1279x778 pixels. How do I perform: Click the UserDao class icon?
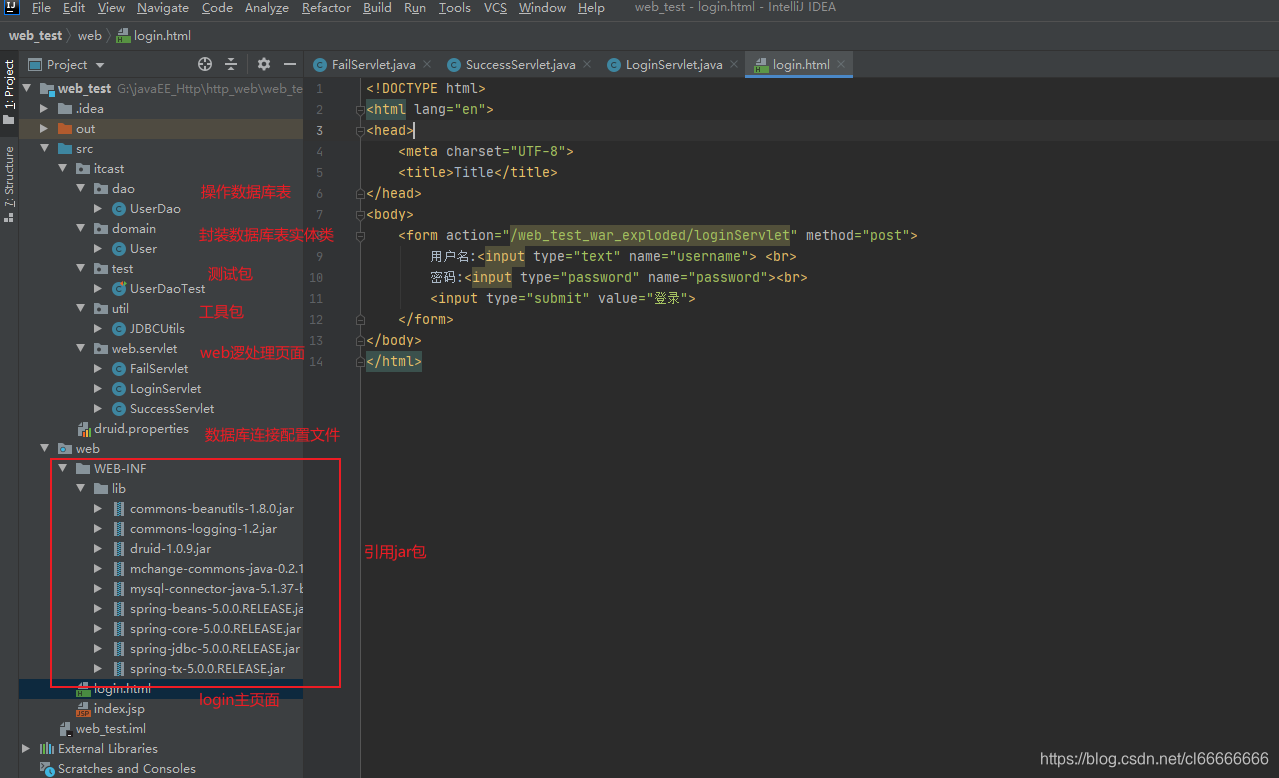click(119, 209)
